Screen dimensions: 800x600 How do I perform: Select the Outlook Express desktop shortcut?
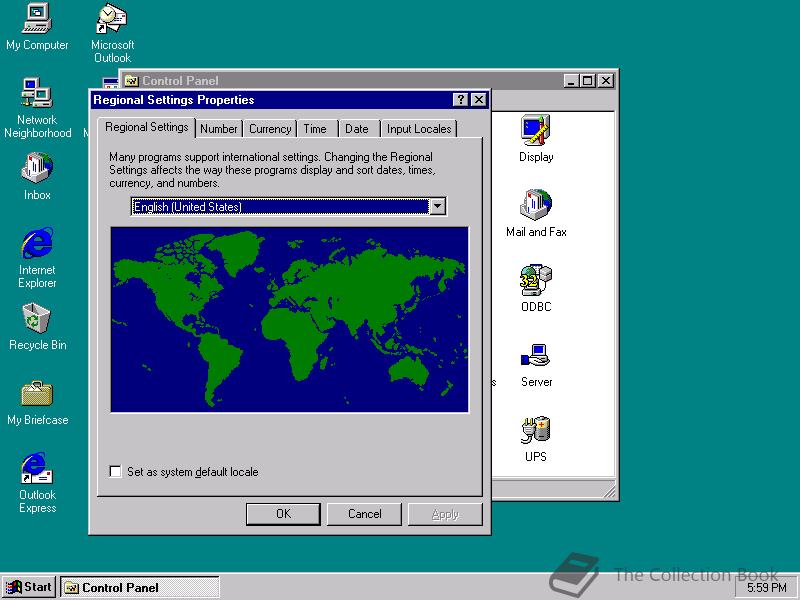pyautogui.click(x=37, y=482)
